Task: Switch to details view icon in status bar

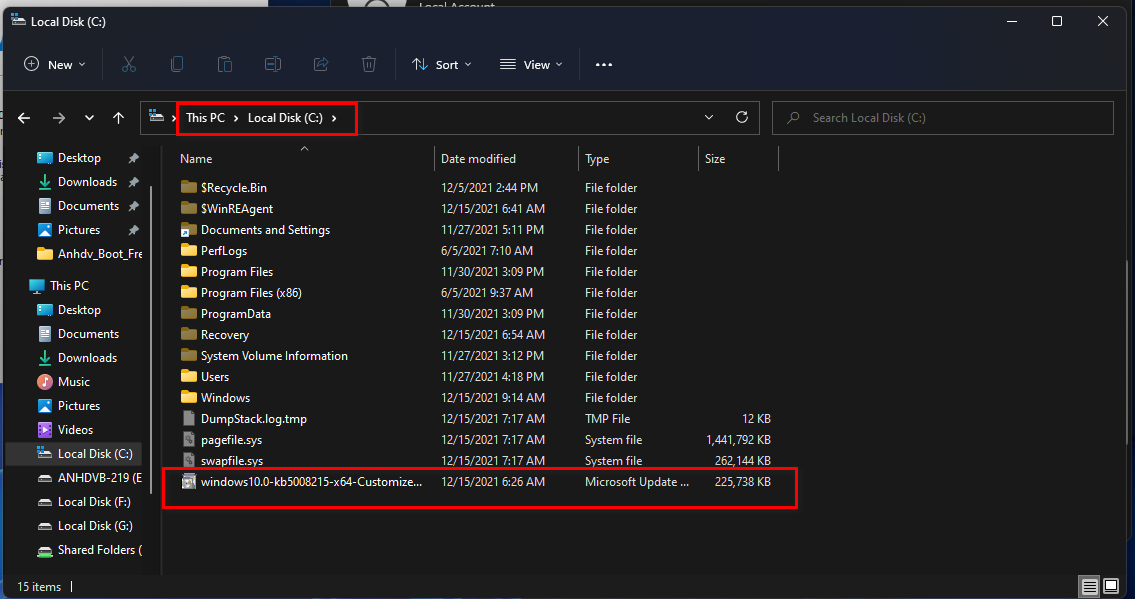Action: [1089, 586]
